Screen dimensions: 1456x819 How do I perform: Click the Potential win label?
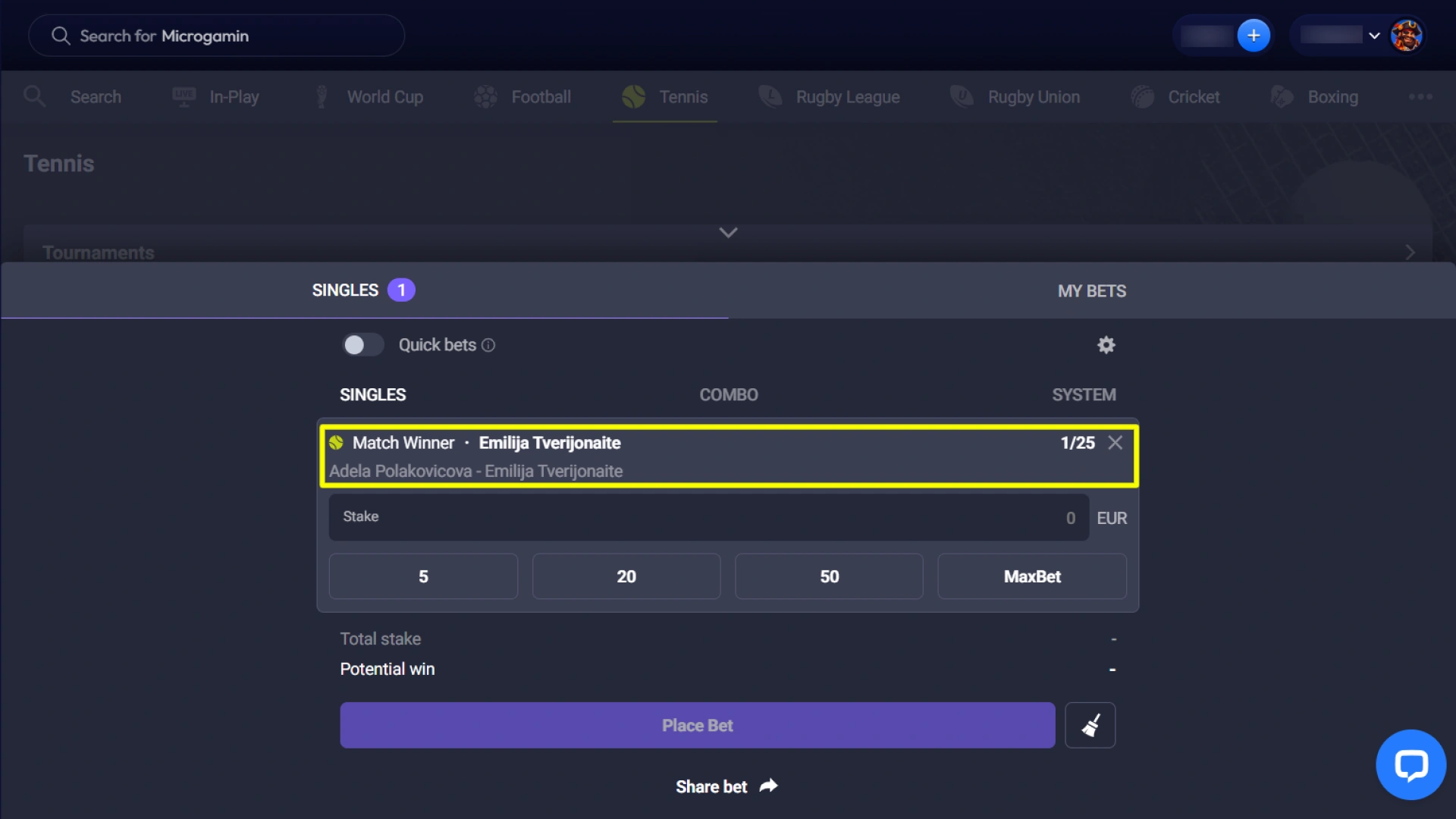click(387, 670)
